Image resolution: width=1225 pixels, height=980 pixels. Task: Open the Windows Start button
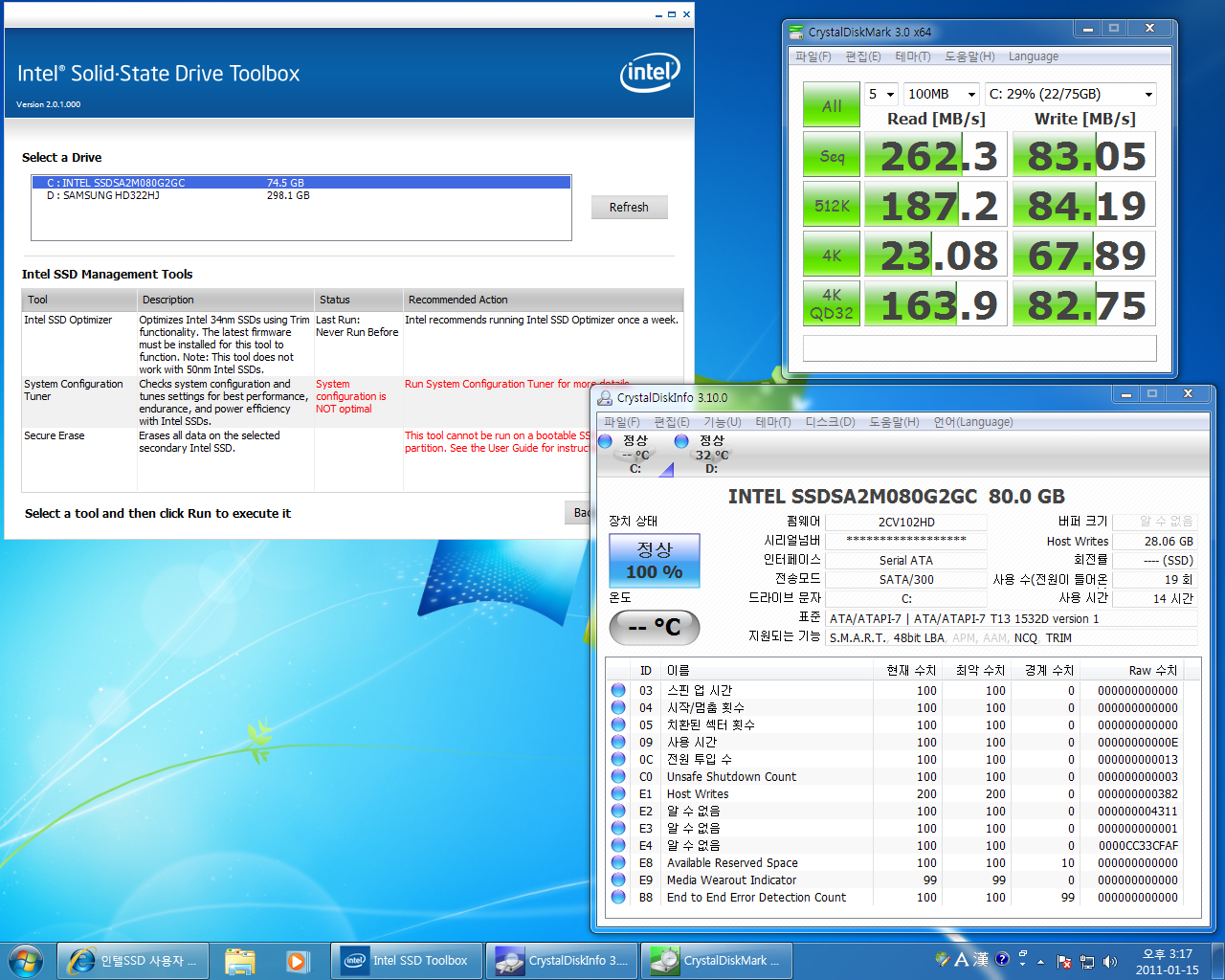click(25, 960)
